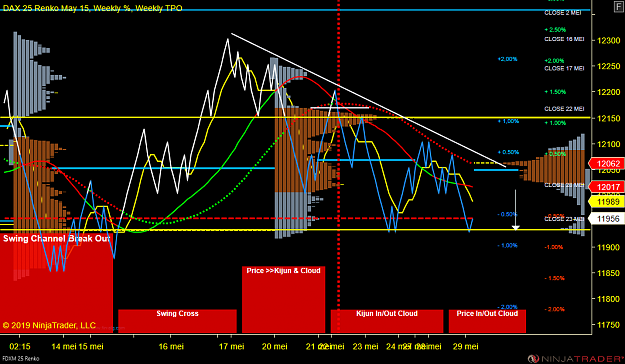Click 11800 on the price axis
The image size is (625, 364).
609,299
